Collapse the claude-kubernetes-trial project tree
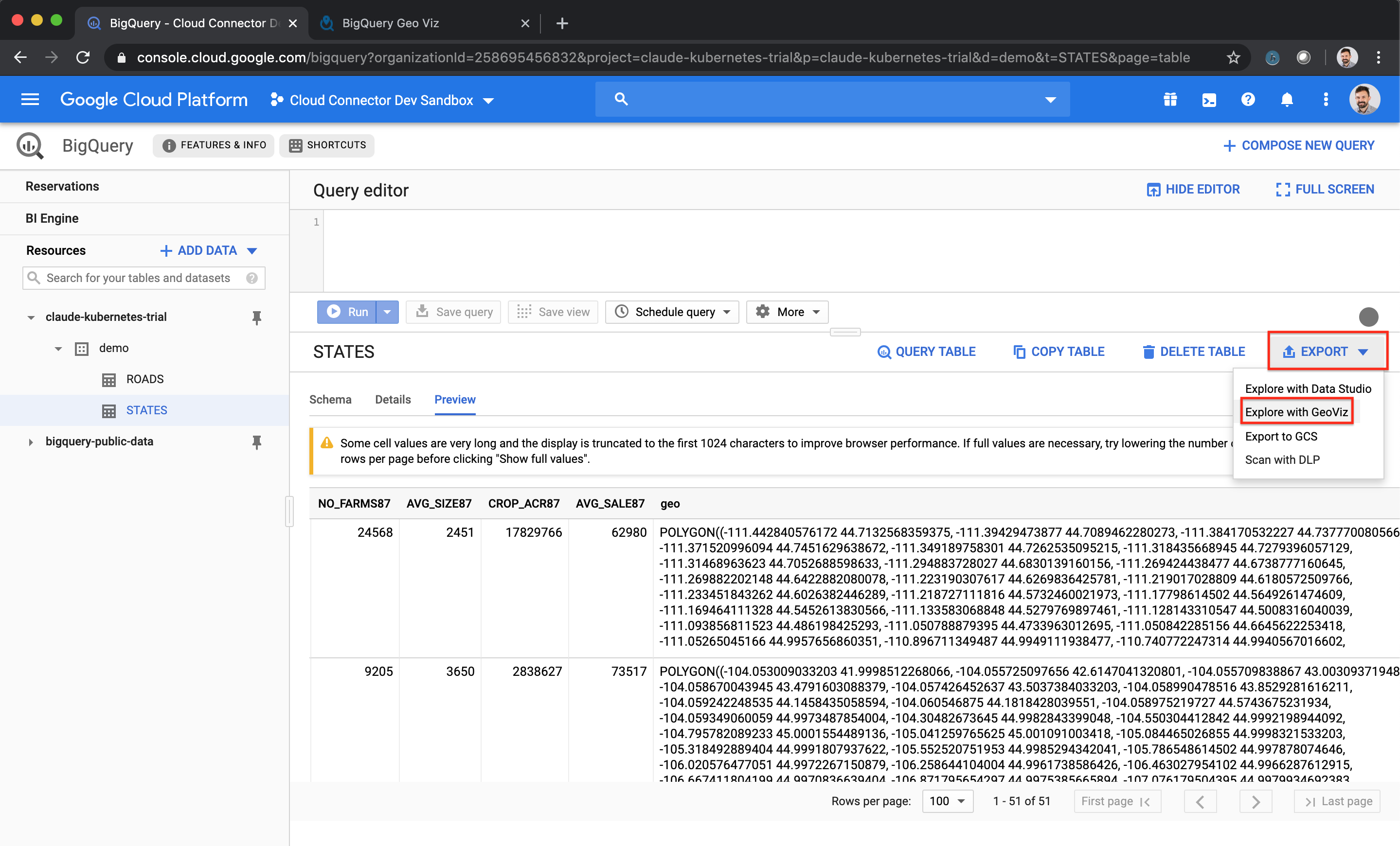Image resolution: width=1400 pixels, height=846 pixels. point(31,317)
